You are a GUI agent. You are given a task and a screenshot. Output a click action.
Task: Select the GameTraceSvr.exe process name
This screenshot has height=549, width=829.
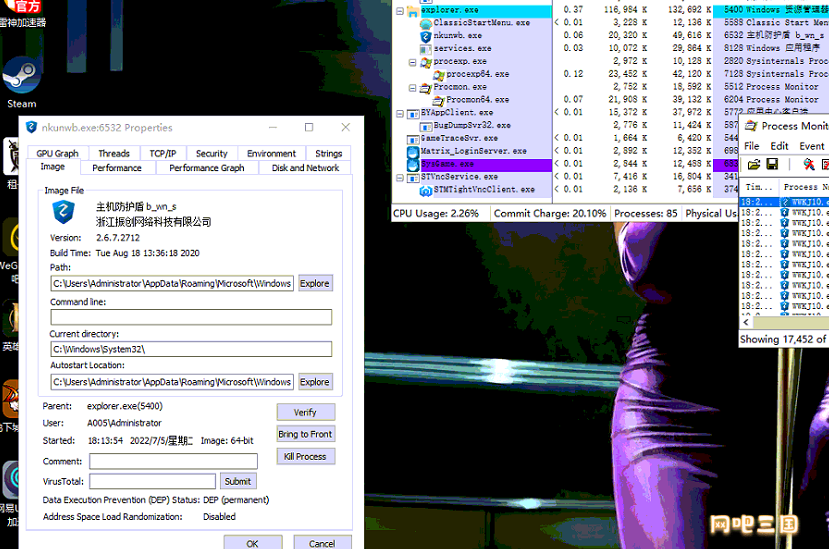(x=459, y=138)
